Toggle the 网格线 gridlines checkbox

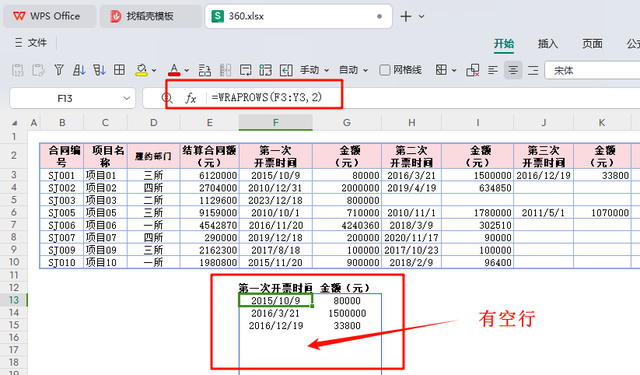[x=384, y=70]
